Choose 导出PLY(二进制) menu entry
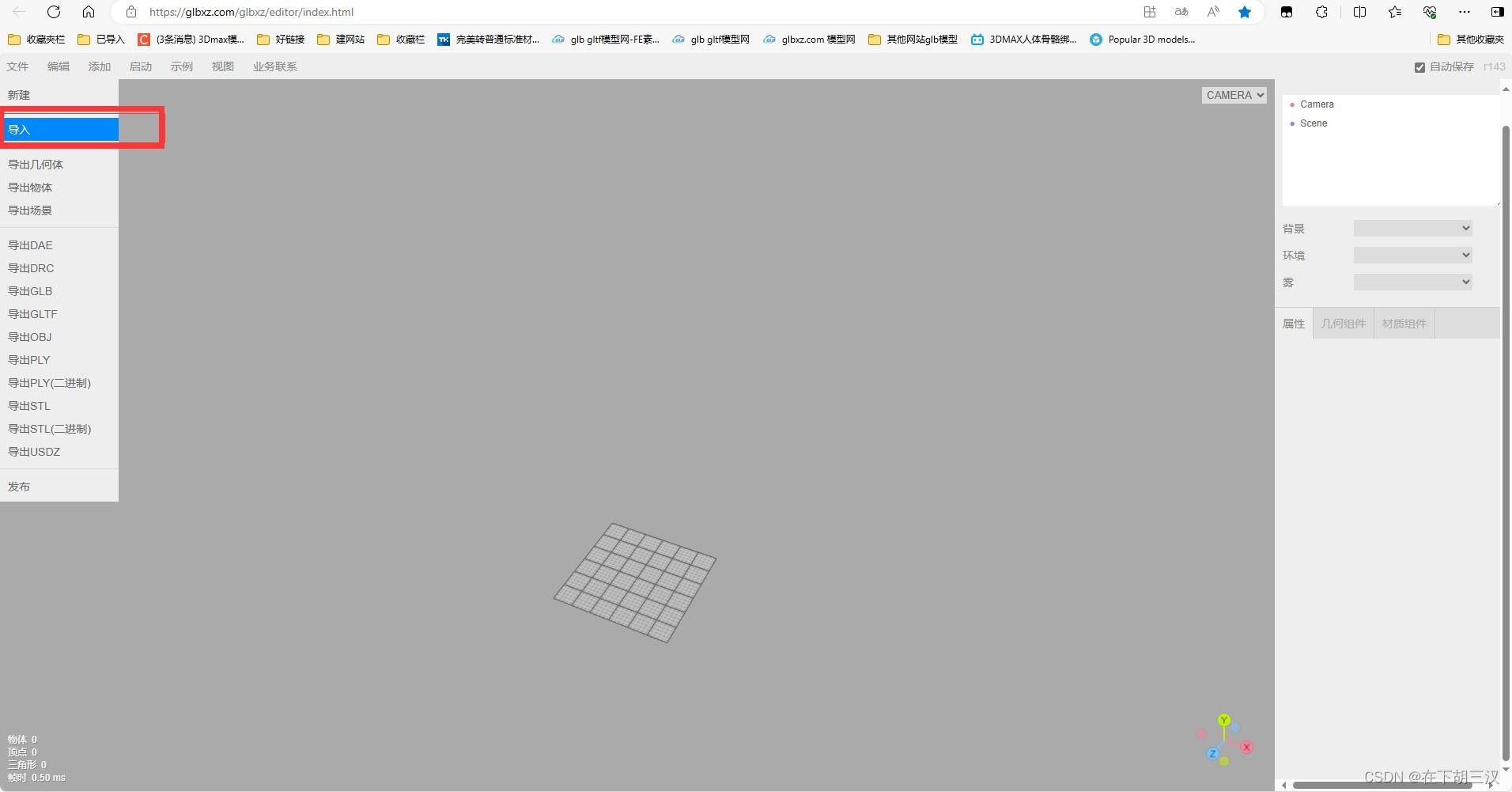The image size is (1512, 792). [x=59, y=383]
